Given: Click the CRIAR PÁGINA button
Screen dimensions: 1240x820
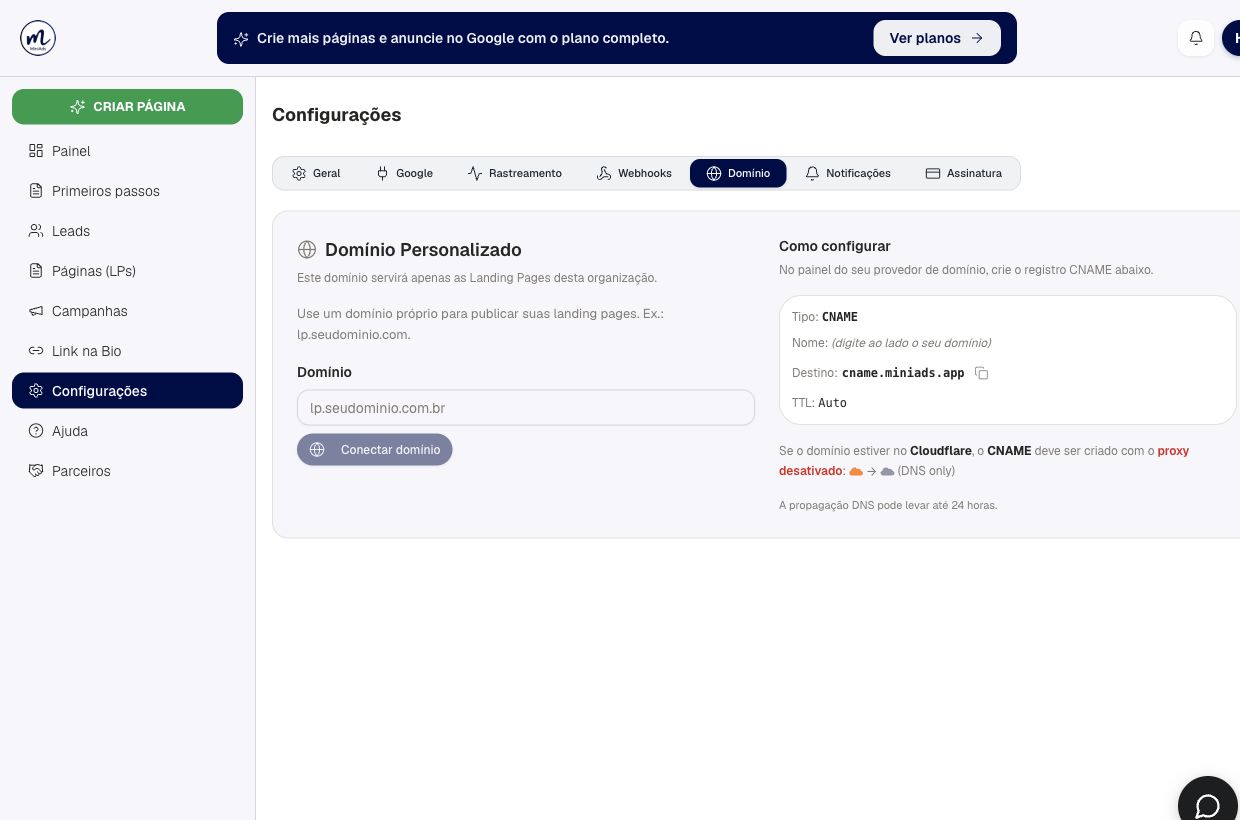Looking at the screenshot, I should pyautogui.click(x=127, y=107).
